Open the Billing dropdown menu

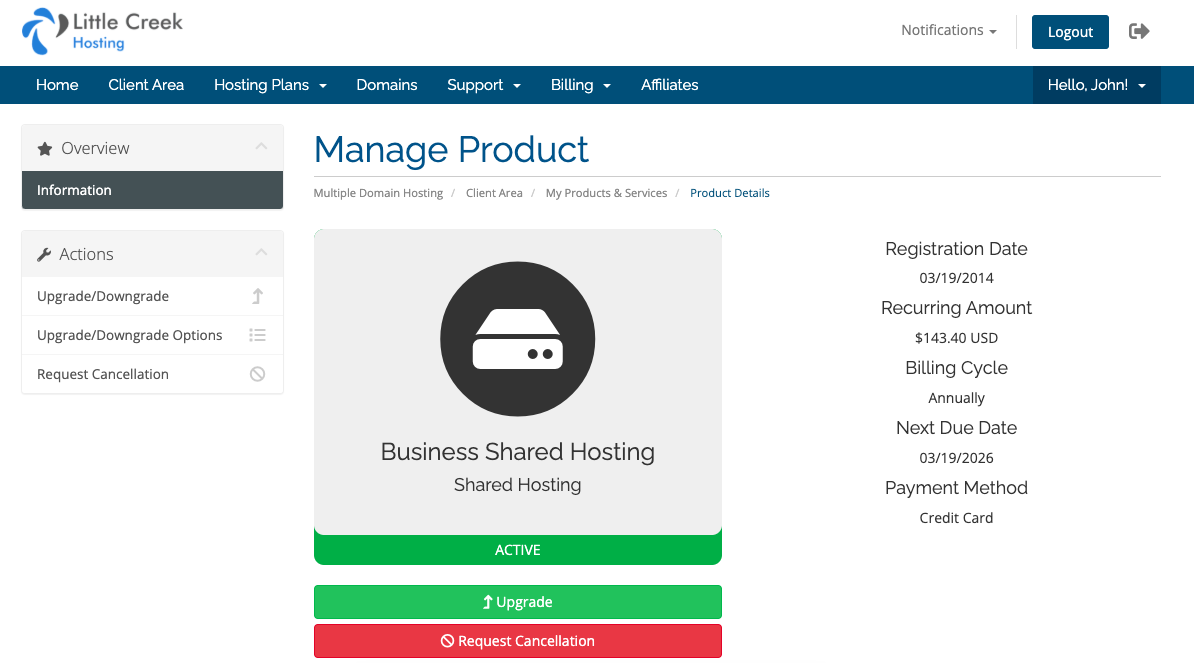[580, 85]
